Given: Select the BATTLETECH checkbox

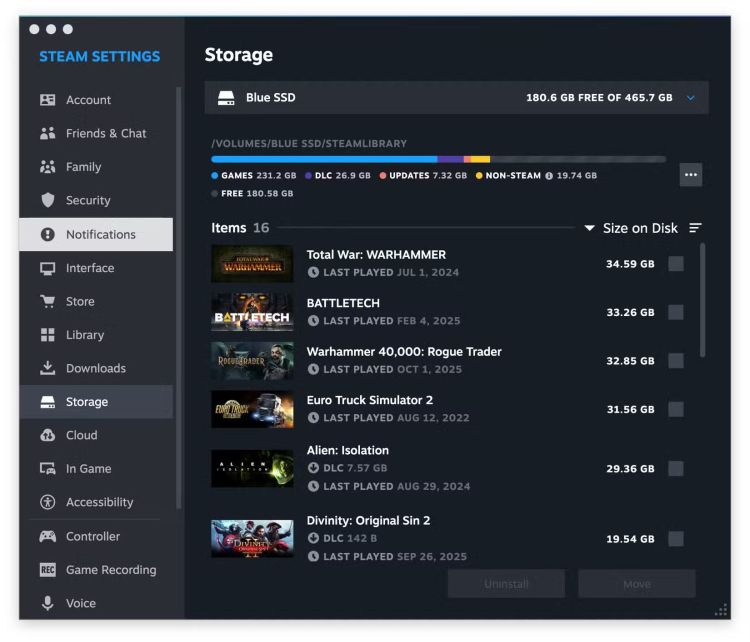Looking at the screenshot, I should 676,312.
